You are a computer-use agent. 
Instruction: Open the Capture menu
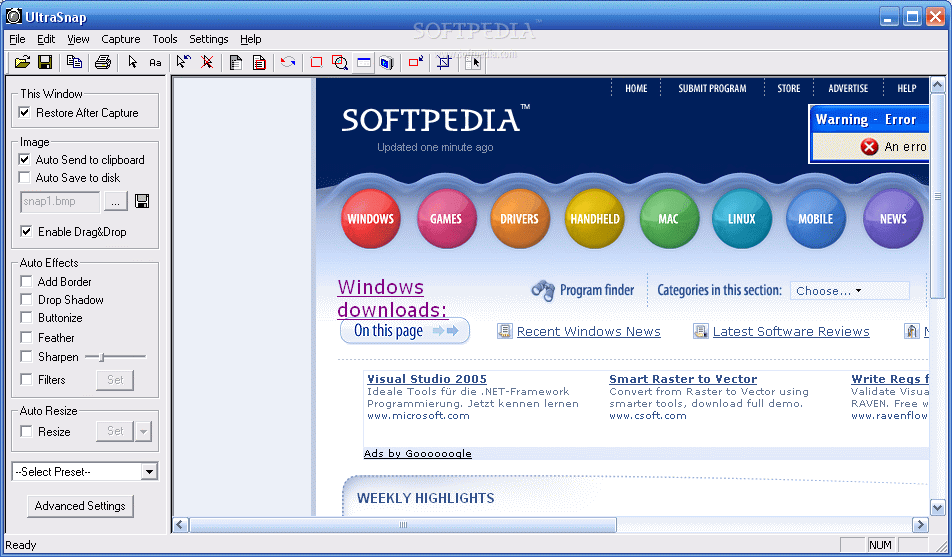point(121,39)
